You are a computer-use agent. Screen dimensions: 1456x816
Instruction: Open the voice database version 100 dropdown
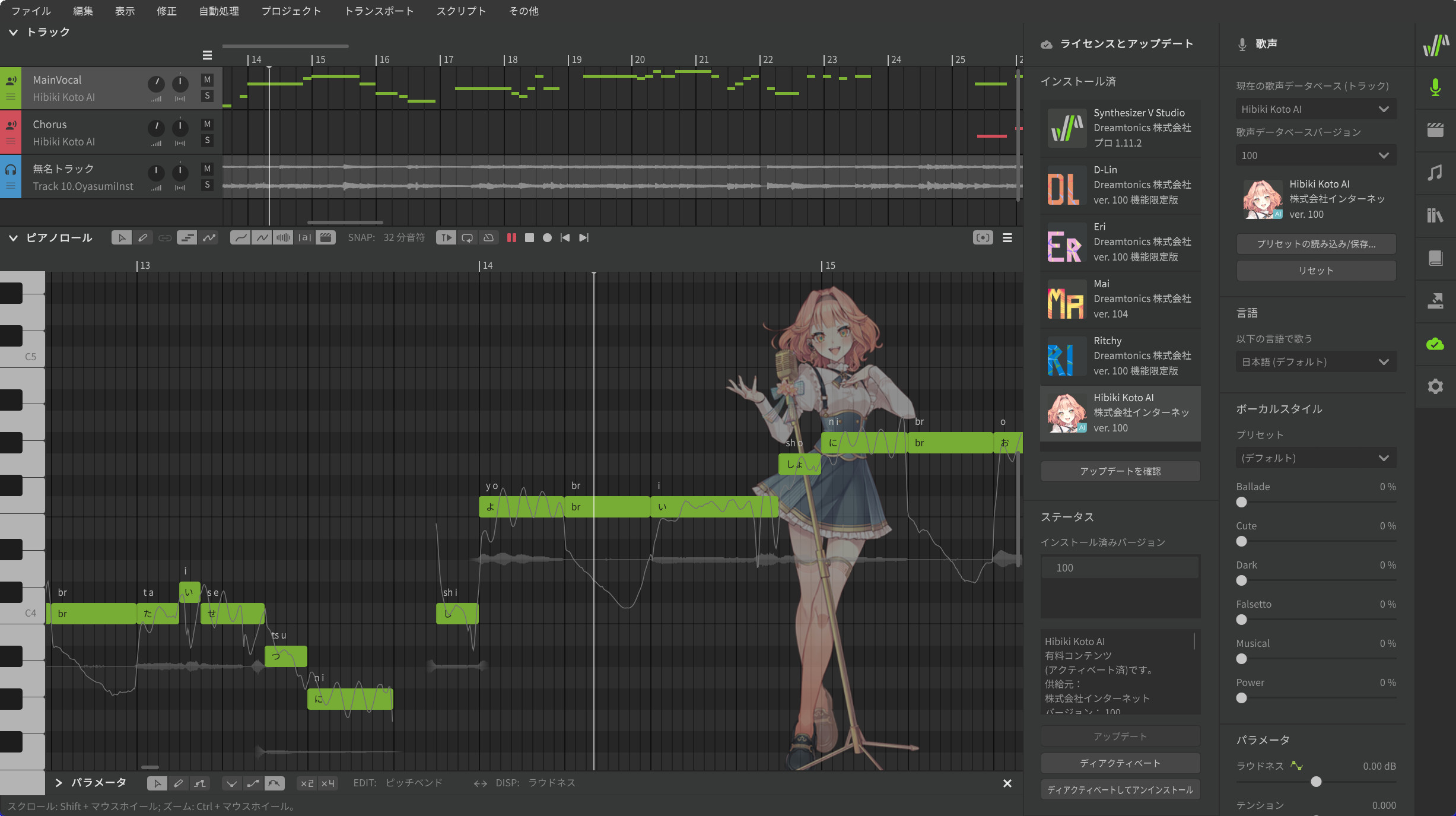[1316, 155]
